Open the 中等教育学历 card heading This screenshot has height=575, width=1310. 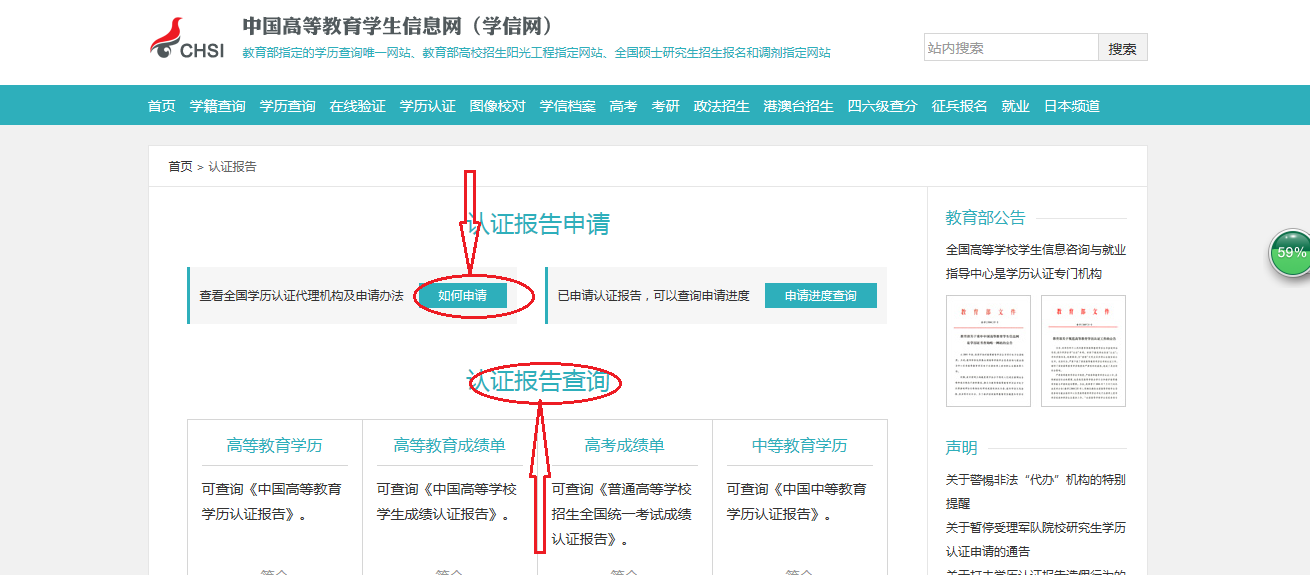click(x=799, y=446)
